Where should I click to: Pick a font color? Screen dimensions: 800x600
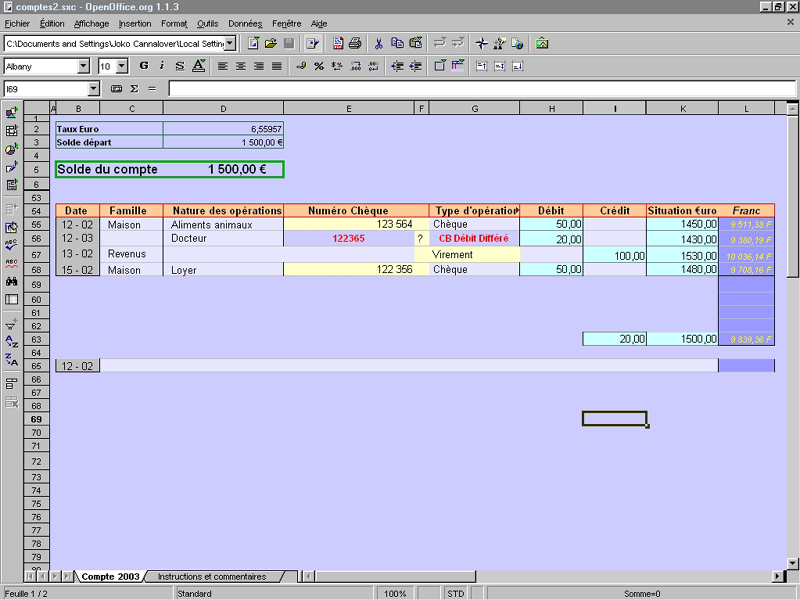pos(198,66)
